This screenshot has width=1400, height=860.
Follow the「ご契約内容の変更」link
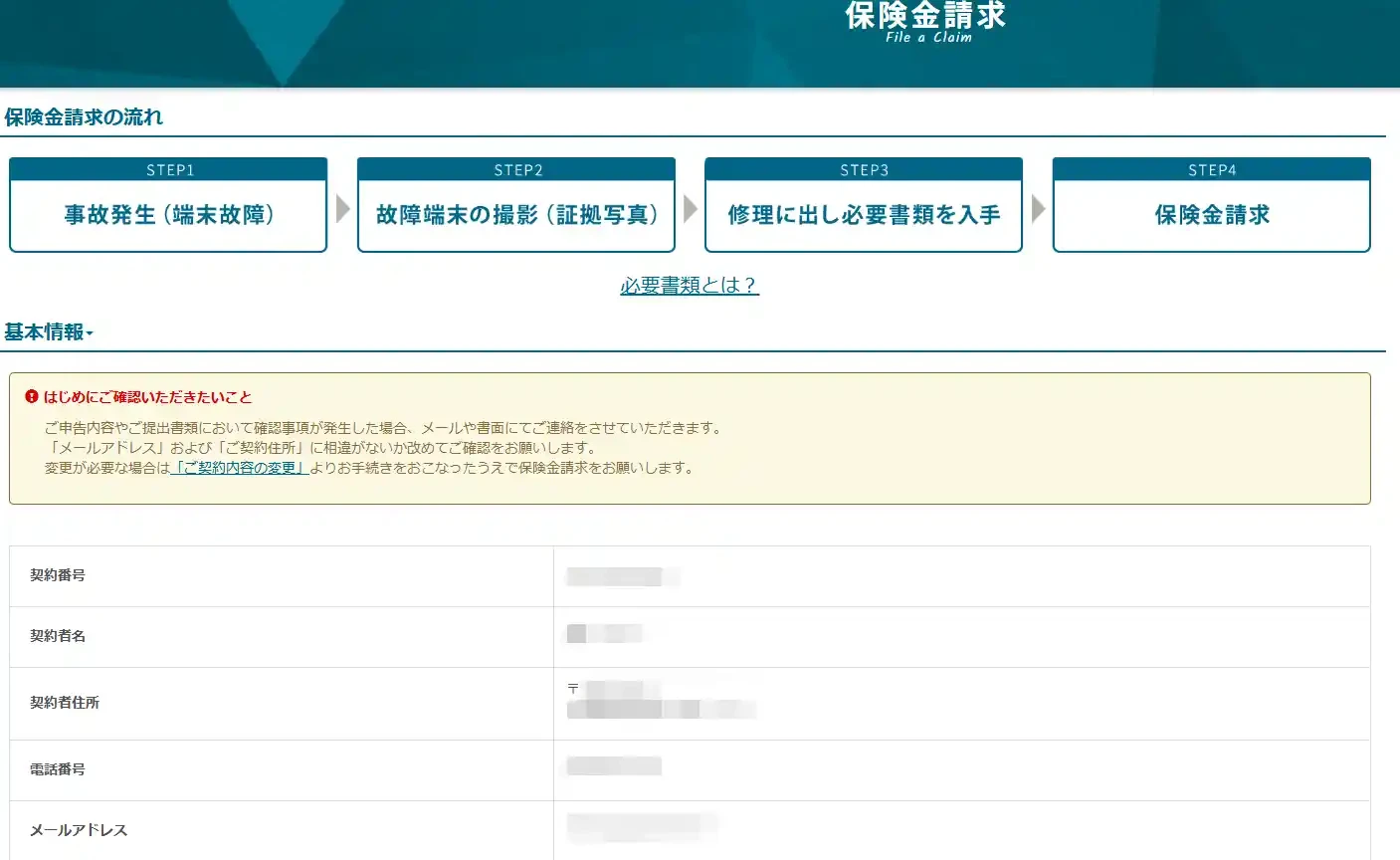[x=240, y=468]
